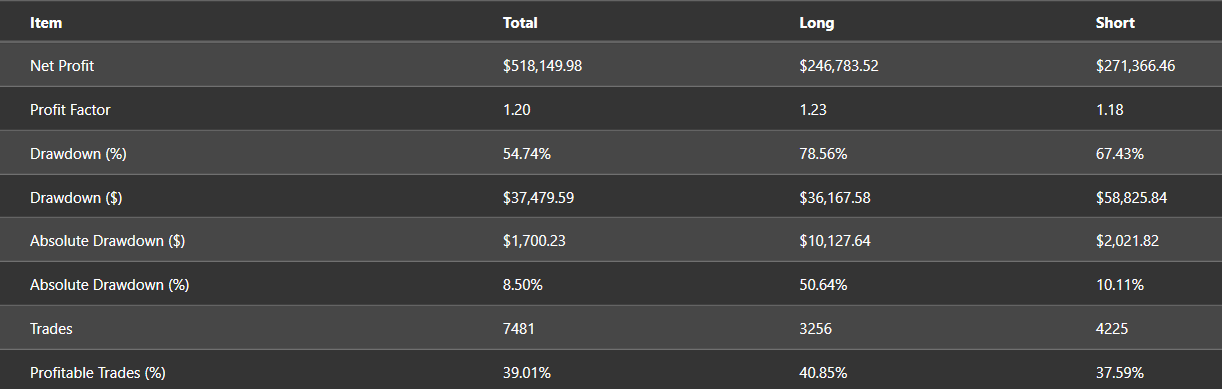Click long absolute drawdown percent 50.64%
Image resolution: width=1222 pixels, height=389 pixels.
[823, 285]
